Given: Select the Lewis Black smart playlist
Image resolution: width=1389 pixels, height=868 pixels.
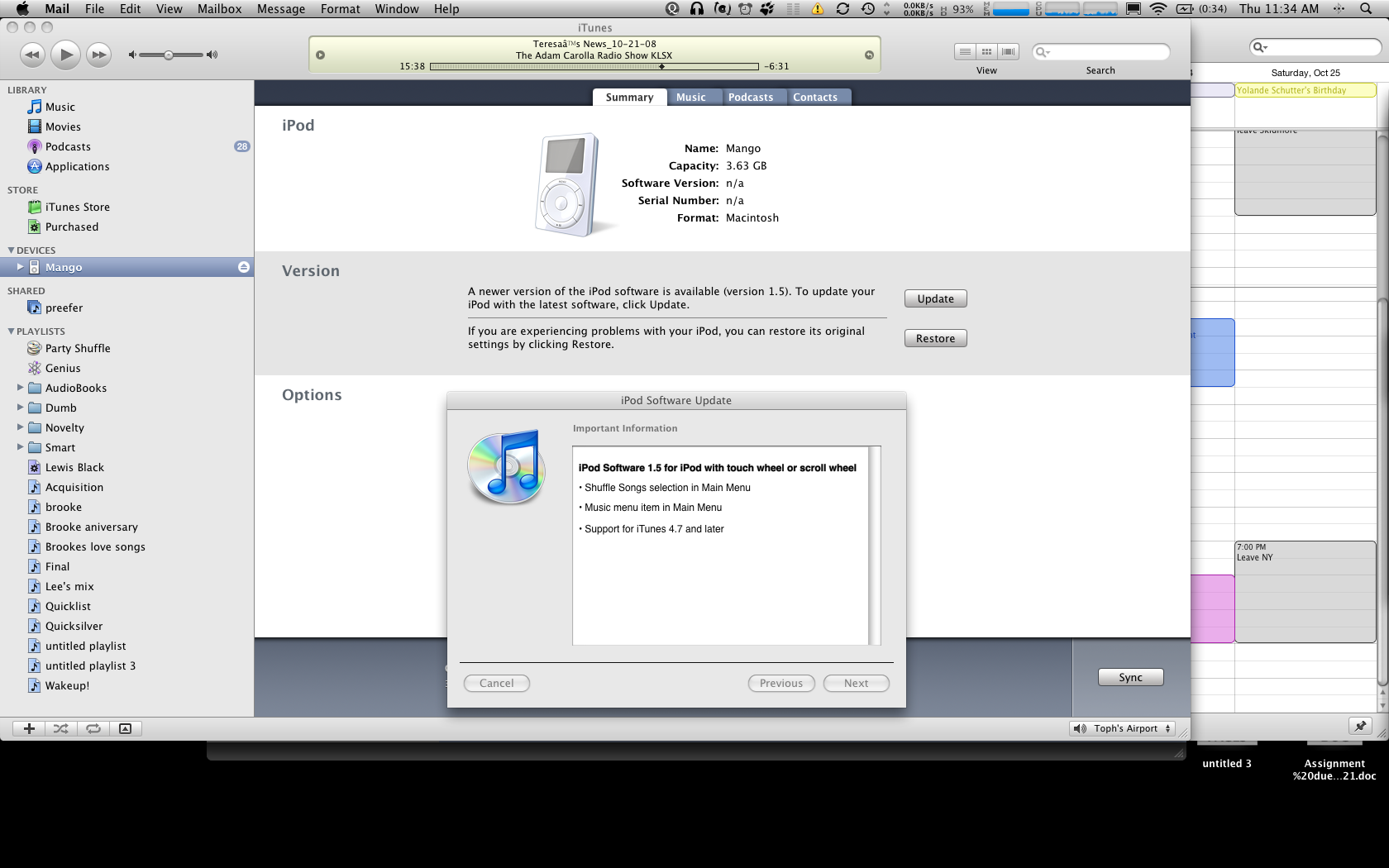Looking at the screenshot, I should pyautogui.click(x=126, y=467).
